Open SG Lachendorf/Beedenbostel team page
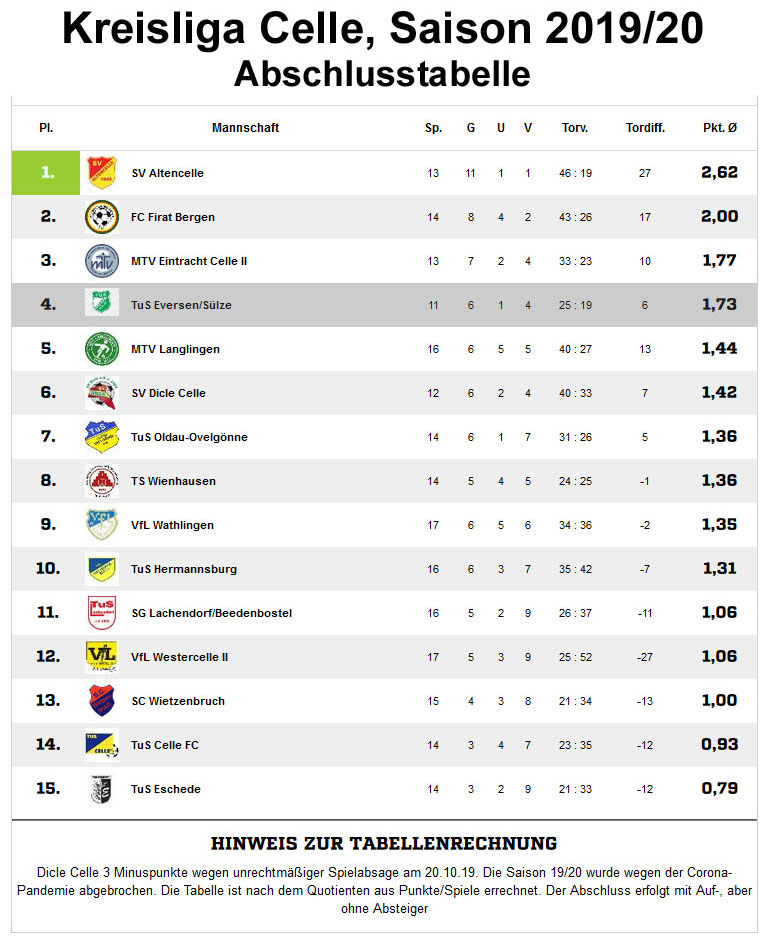767x939 pixels. pos(211,613)
